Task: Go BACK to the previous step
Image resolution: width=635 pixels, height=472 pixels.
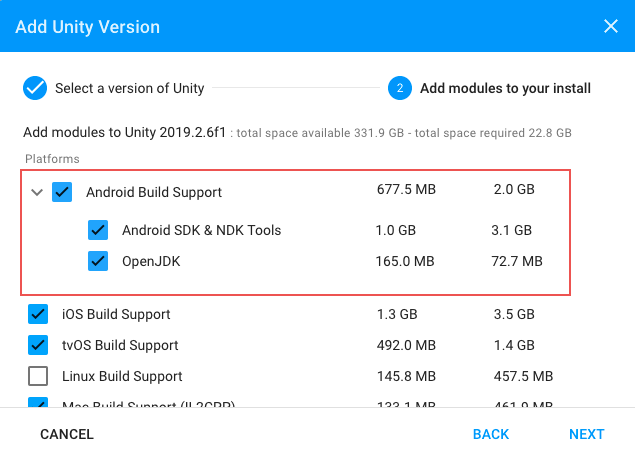Action: [x=491, y=434]
